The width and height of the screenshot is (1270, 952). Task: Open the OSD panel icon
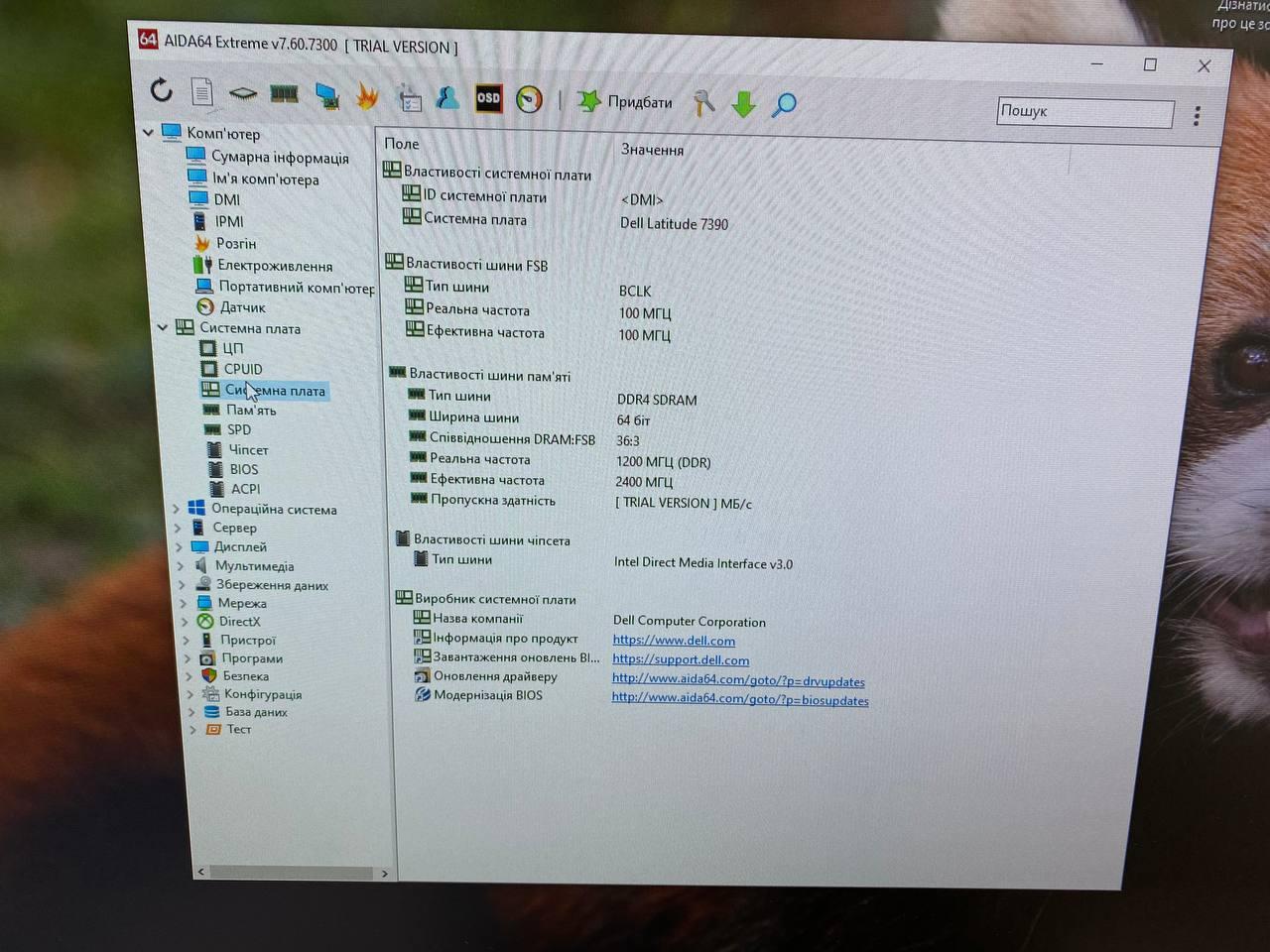488,98
